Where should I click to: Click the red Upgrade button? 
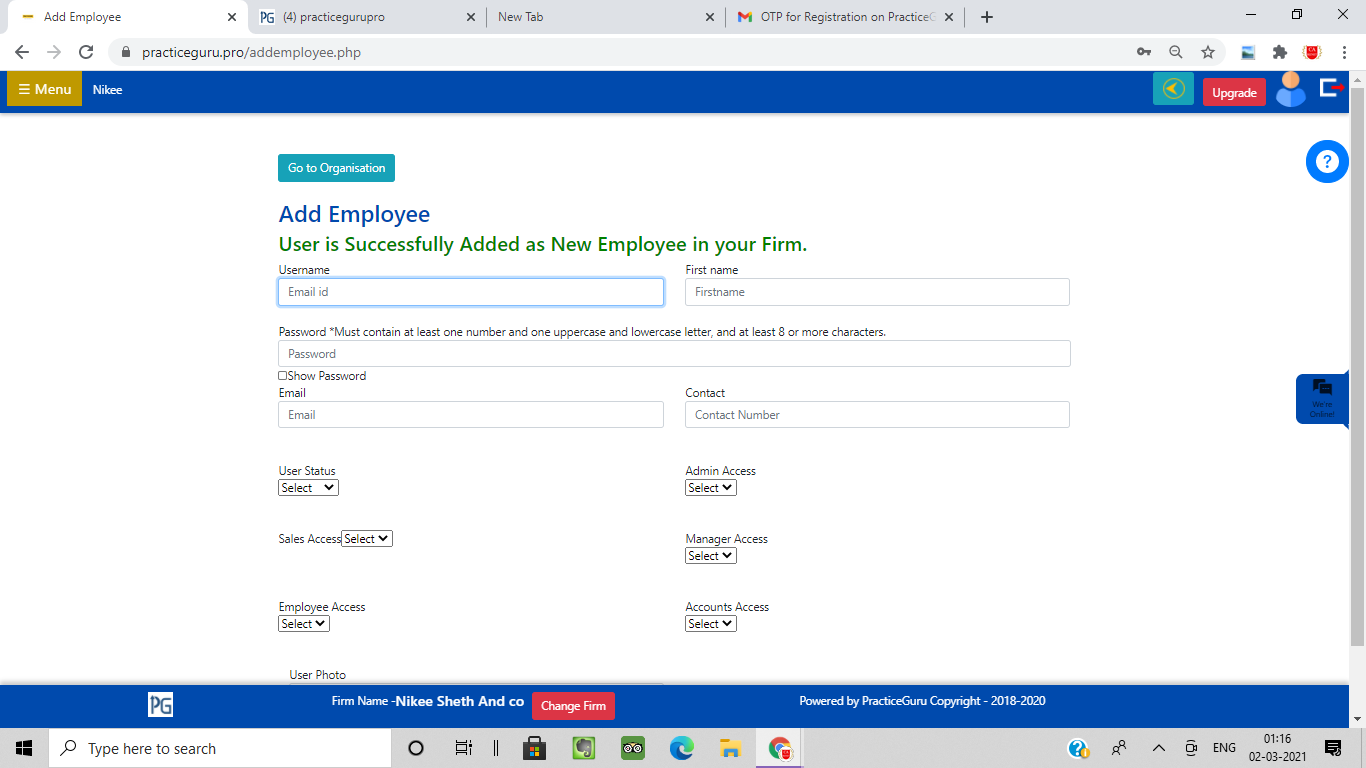click(1234, 92)
